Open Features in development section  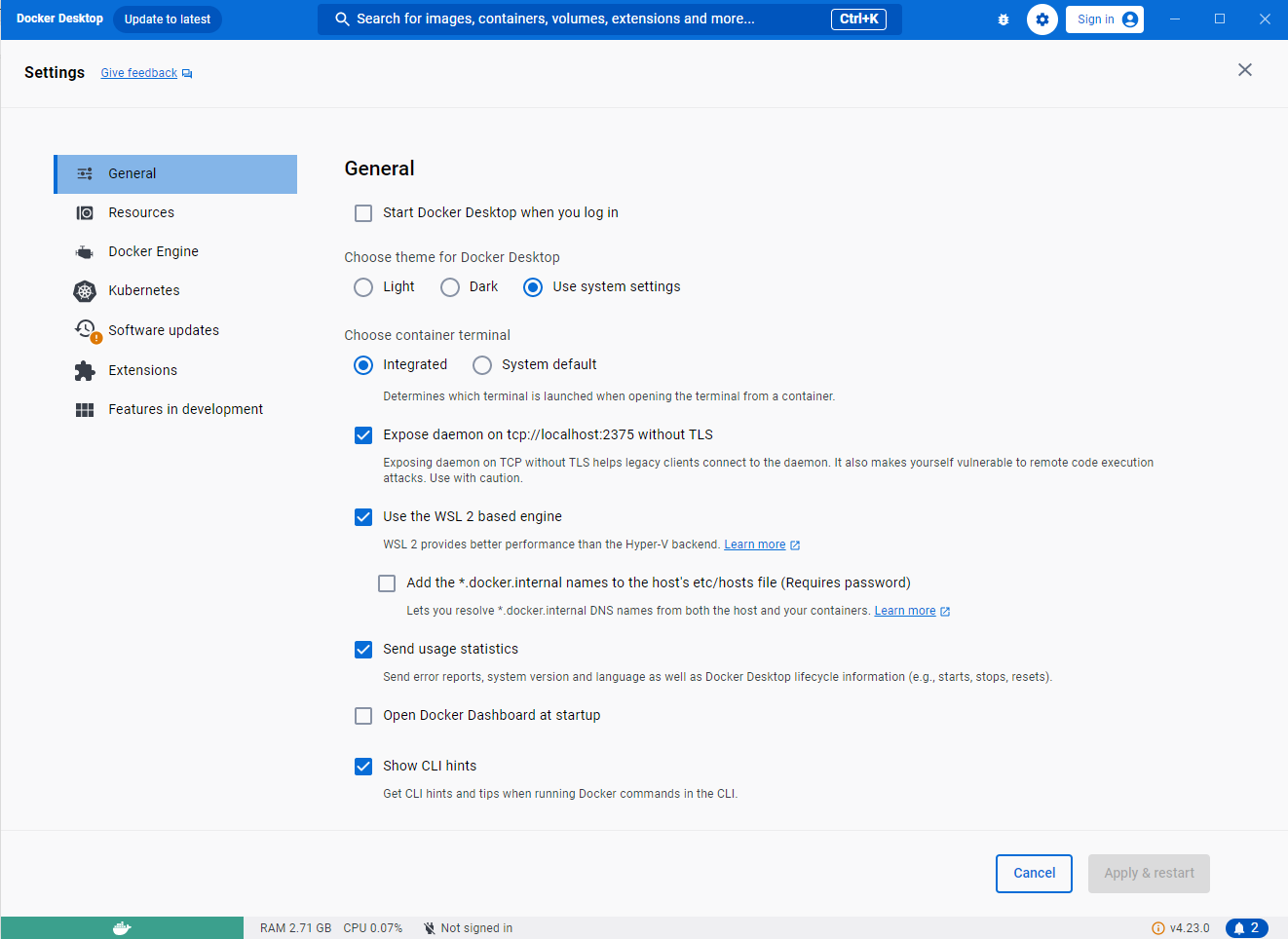[x=175, y=409]
